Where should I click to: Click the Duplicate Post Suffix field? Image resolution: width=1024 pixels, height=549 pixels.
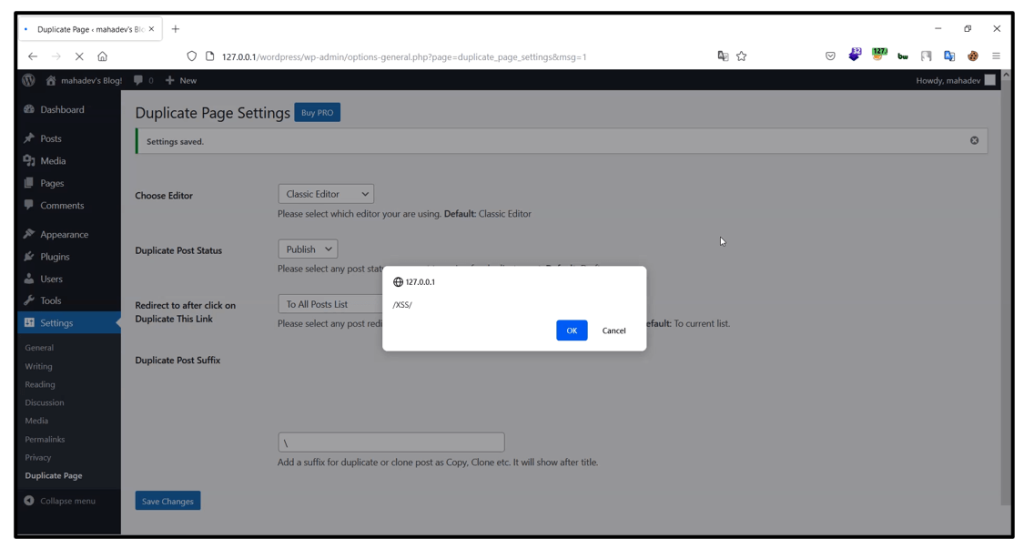click(391, 443)
